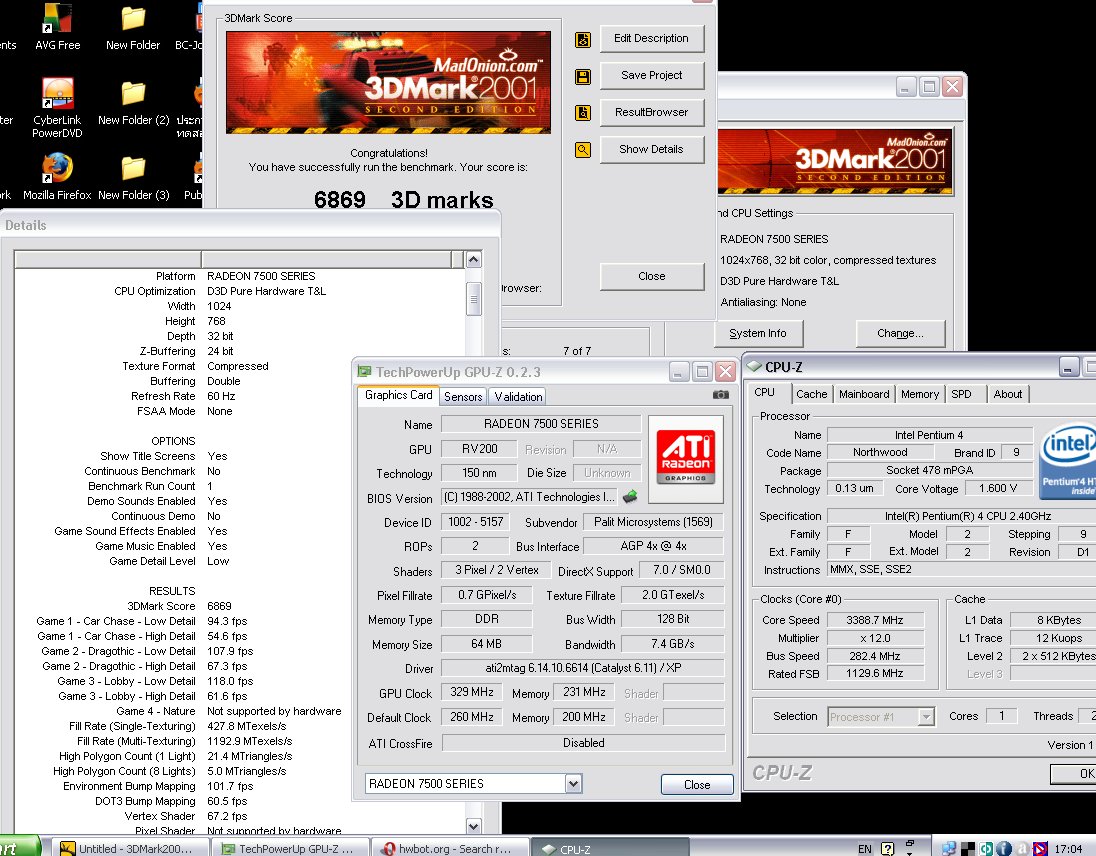Click Vertex Shader 67.2 fps row
Viewport: 1096px width, 856px height.
tap(240, 816)
